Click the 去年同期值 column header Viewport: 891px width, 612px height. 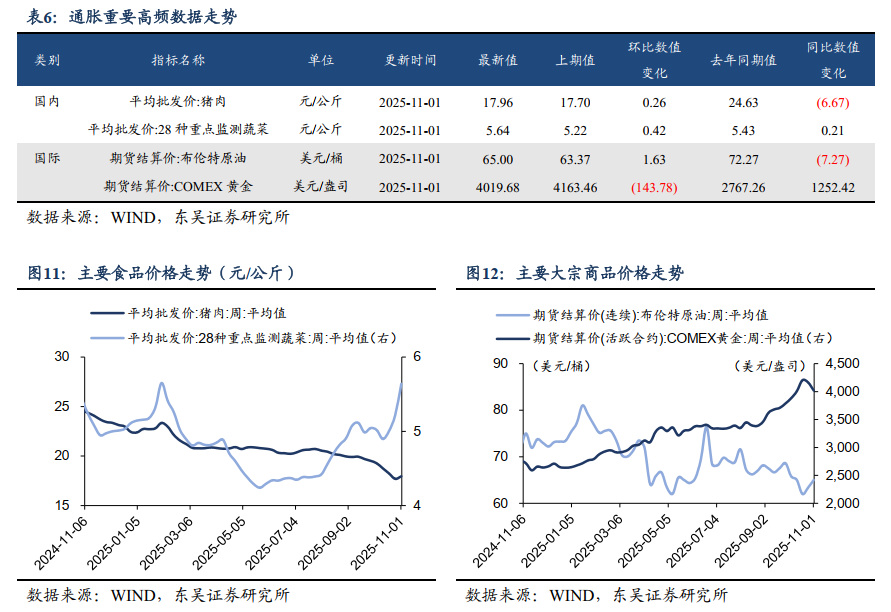(x=742, y=61)
